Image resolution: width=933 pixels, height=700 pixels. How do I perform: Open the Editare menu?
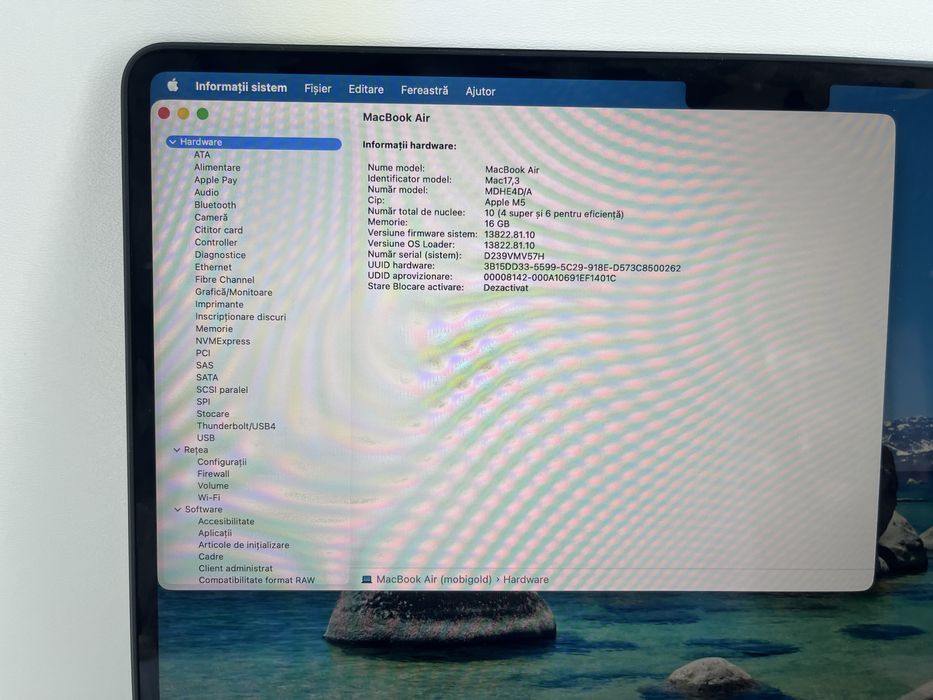click(x=366, y=89)
